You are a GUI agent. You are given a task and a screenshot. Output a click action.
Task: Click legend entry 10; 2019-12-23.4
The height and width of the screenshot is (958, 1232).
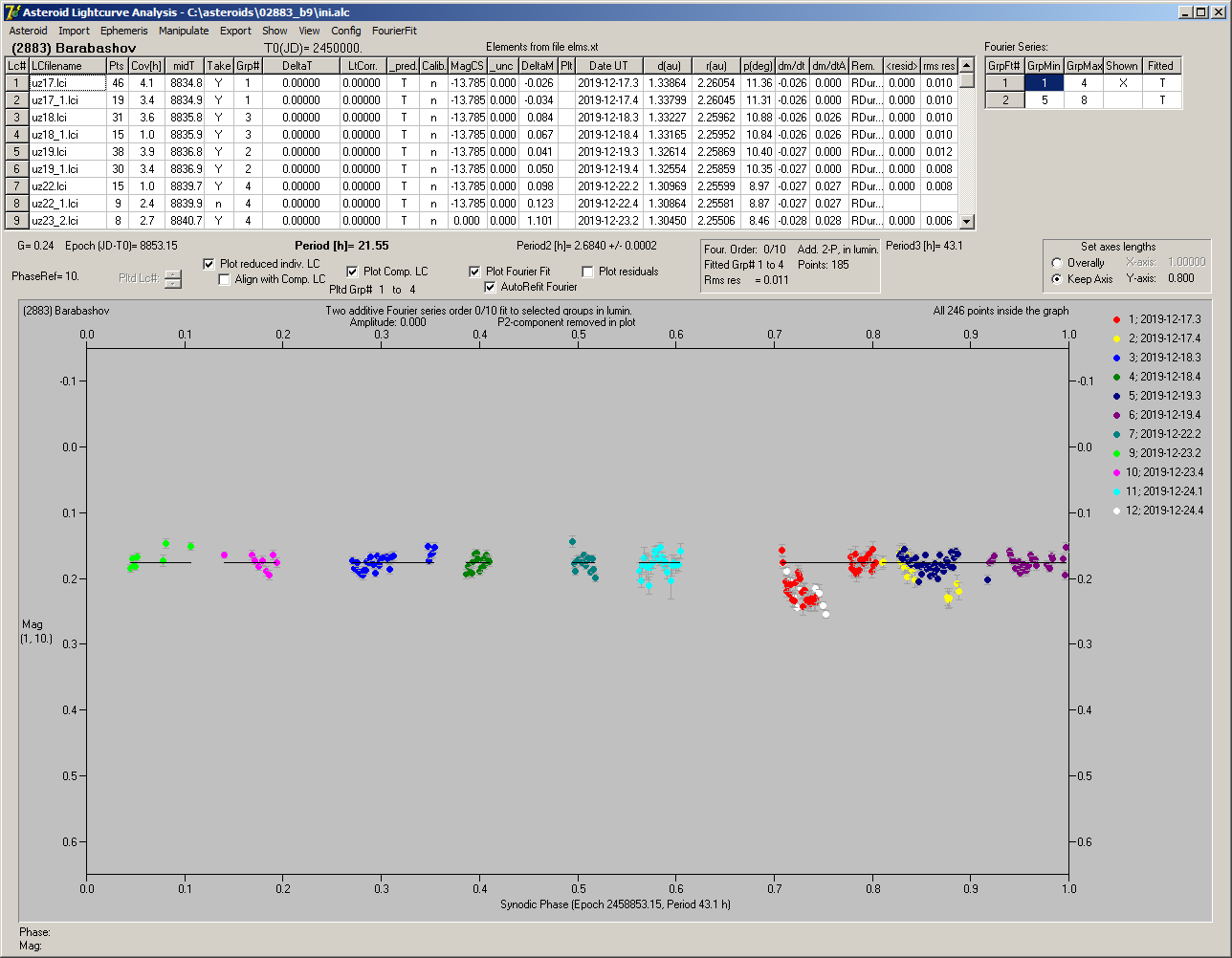coord(1166,472)
